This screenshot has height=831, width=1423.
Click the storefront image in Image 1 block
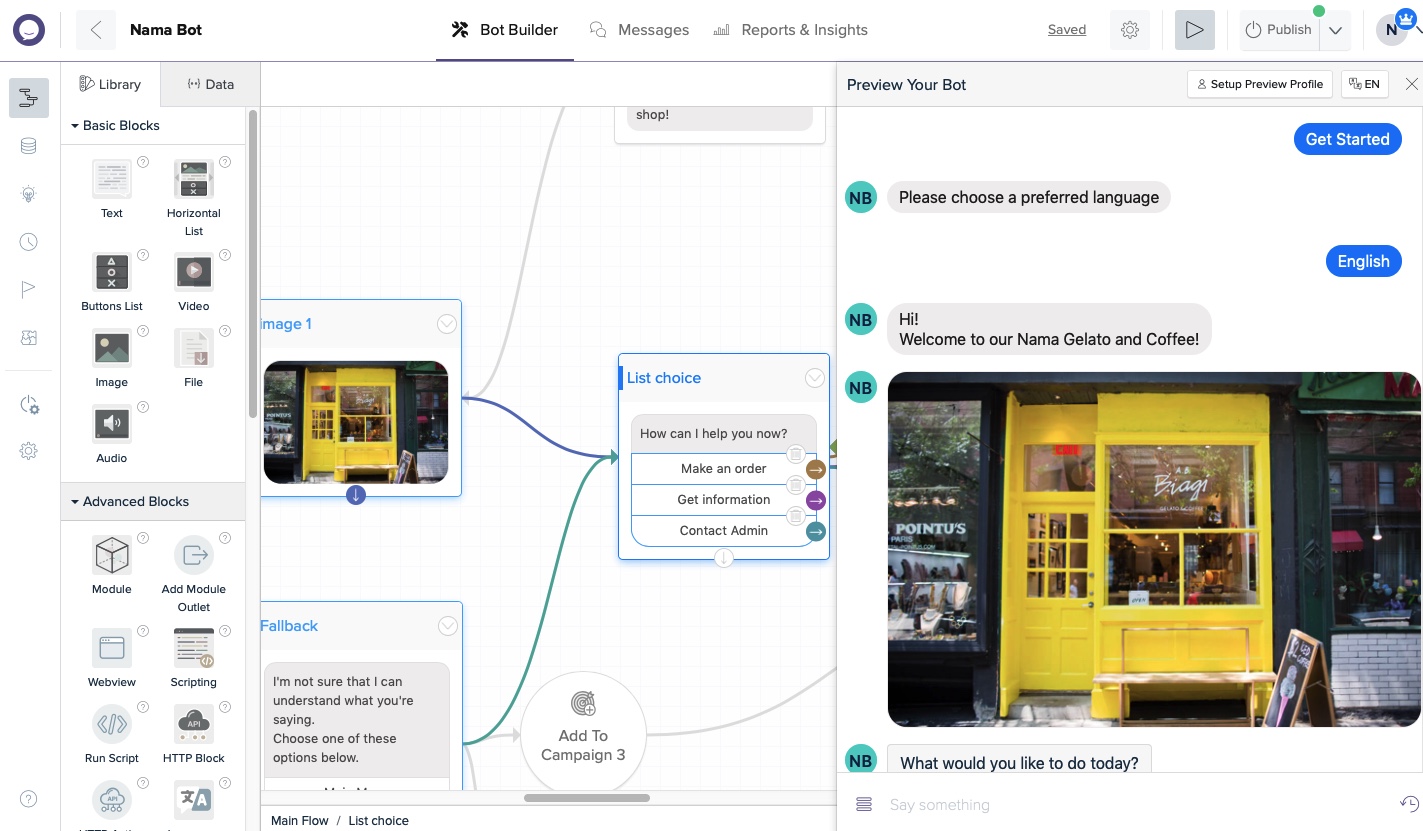[x=356, y=422]
